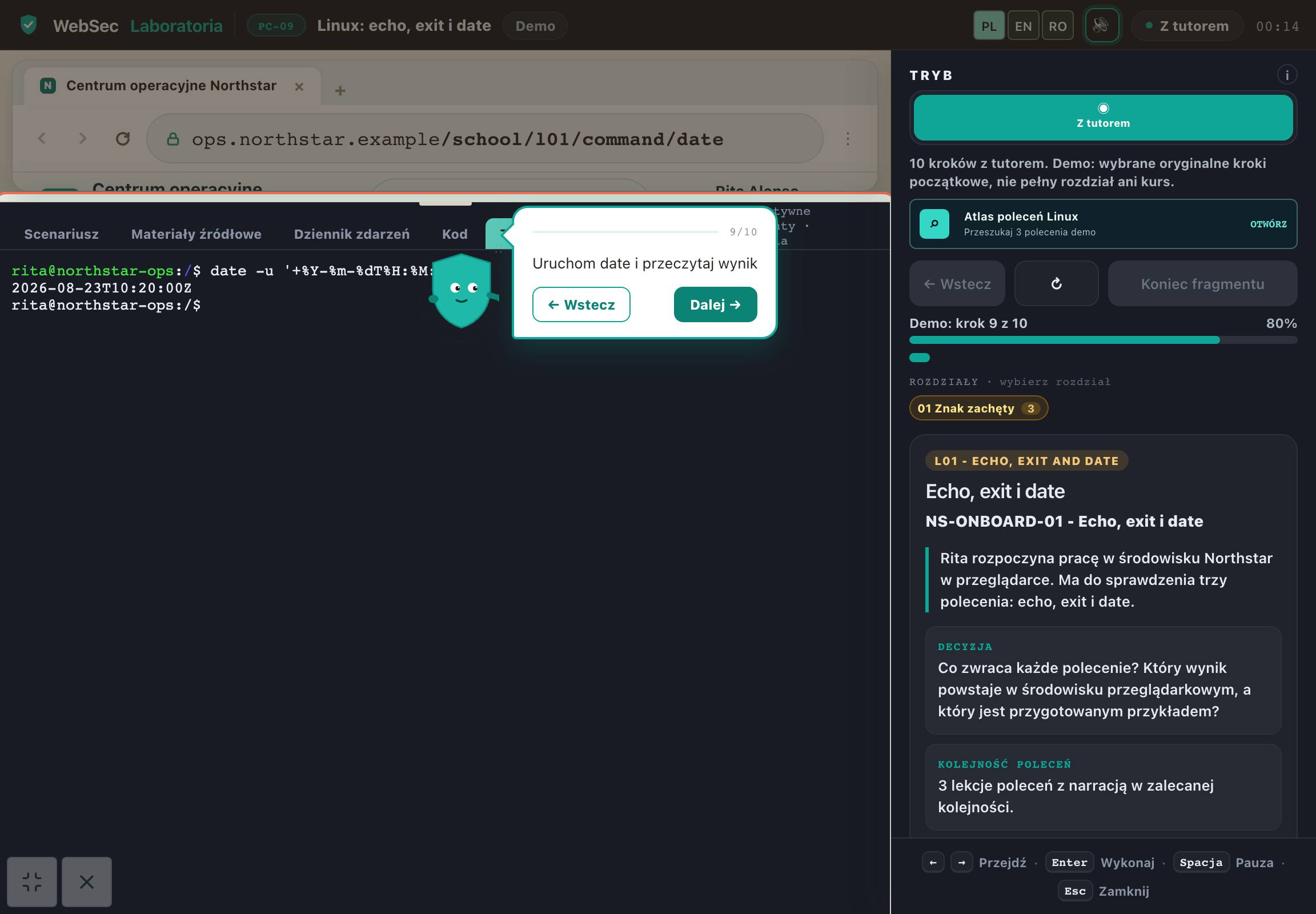Collapse the terminal with shrink icon
This screenshot has width=1316, height=914.
(32, 881)
